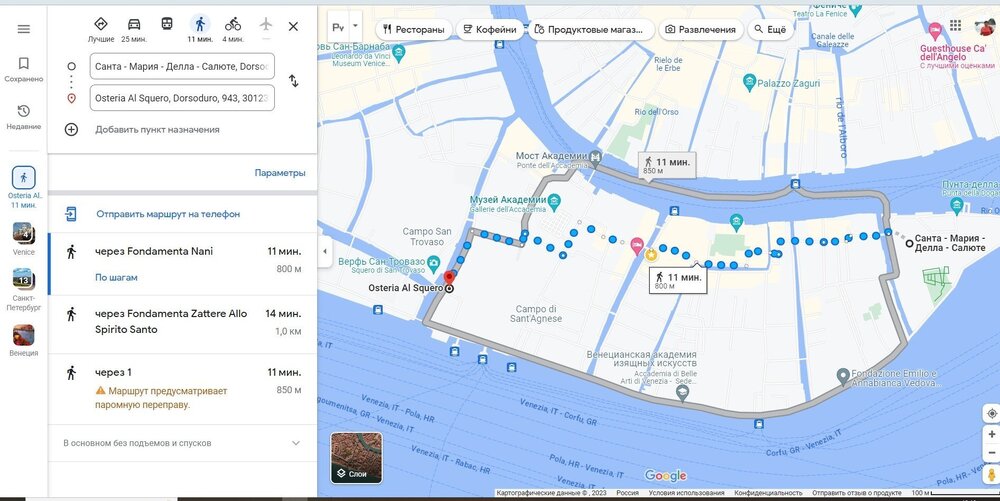Open Ещё more search categories
1000x501 pixels.
point(770,29)
